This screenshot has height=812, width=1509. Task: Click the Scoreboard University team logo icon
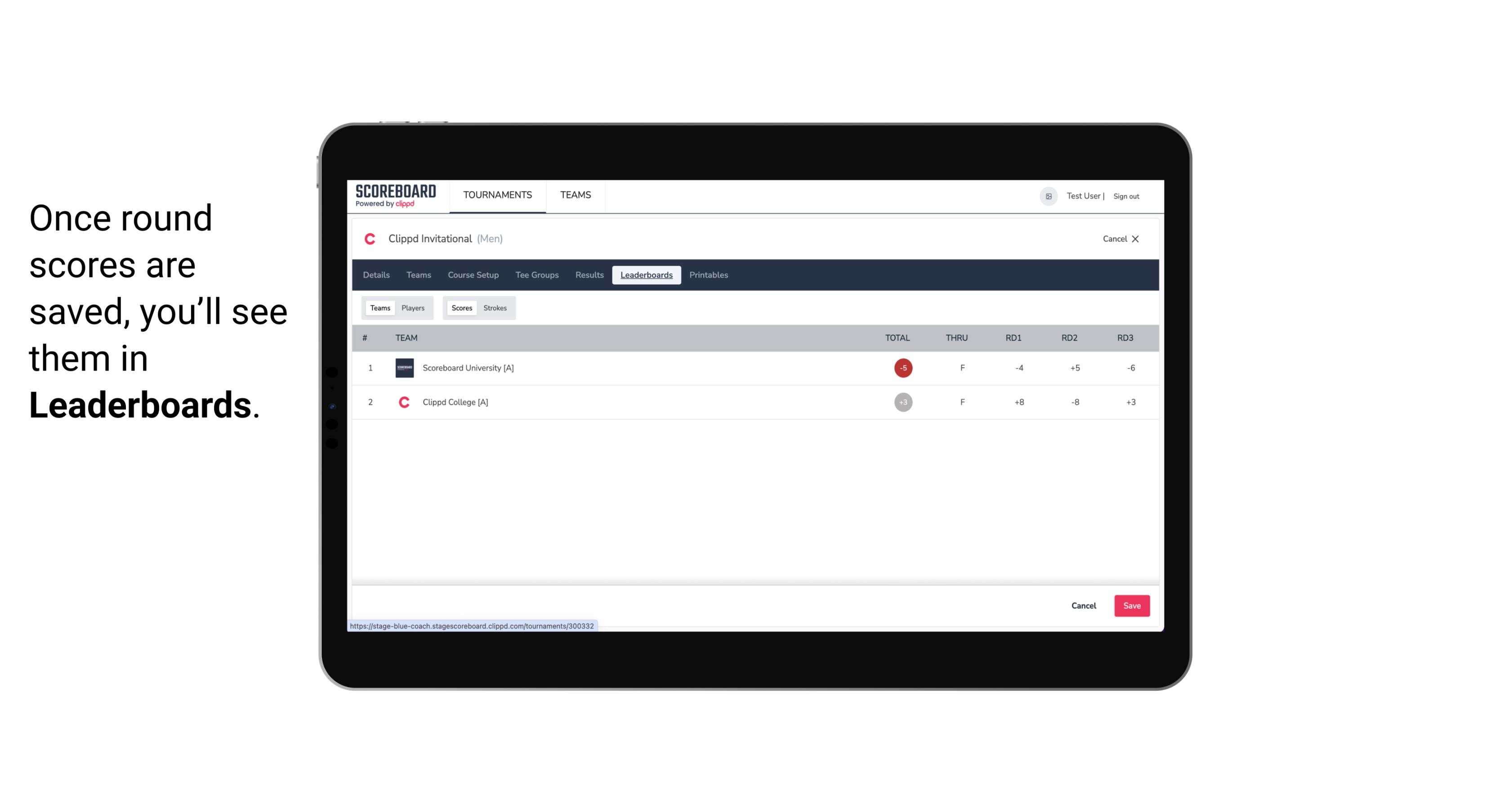403,368
